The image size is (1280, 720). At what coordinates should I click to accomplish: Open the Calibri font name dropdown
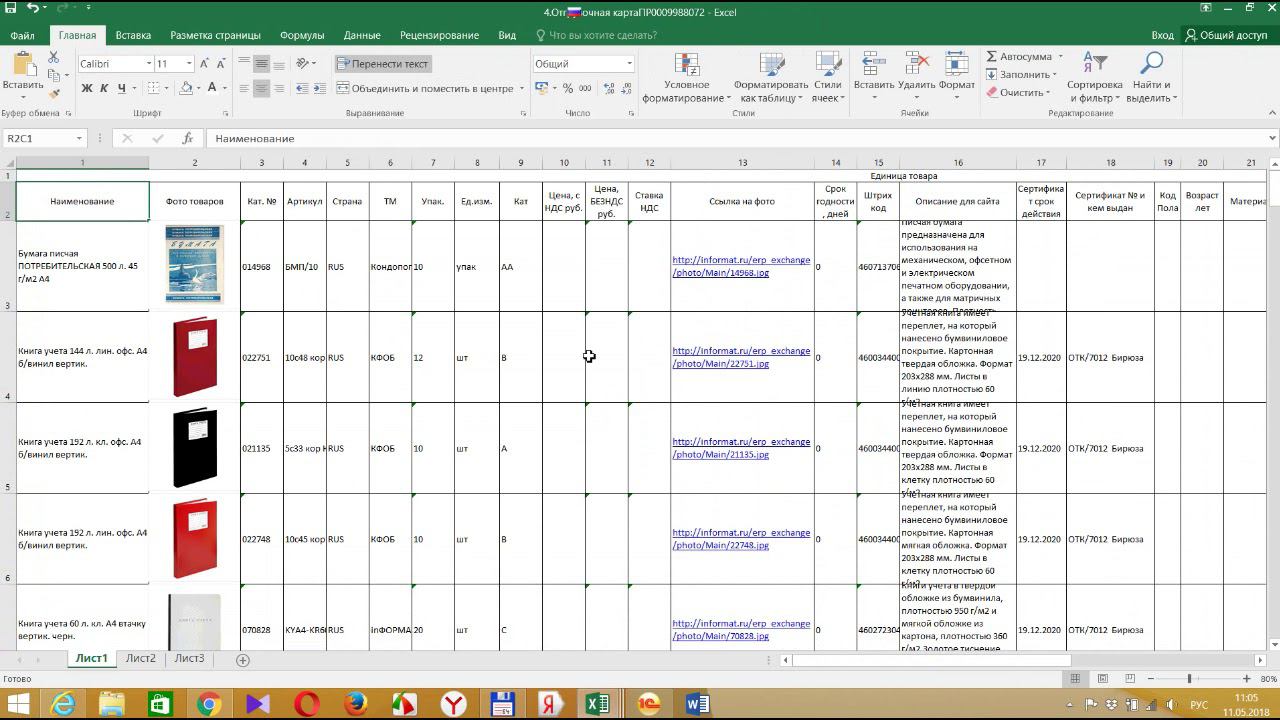pos(149,64)
